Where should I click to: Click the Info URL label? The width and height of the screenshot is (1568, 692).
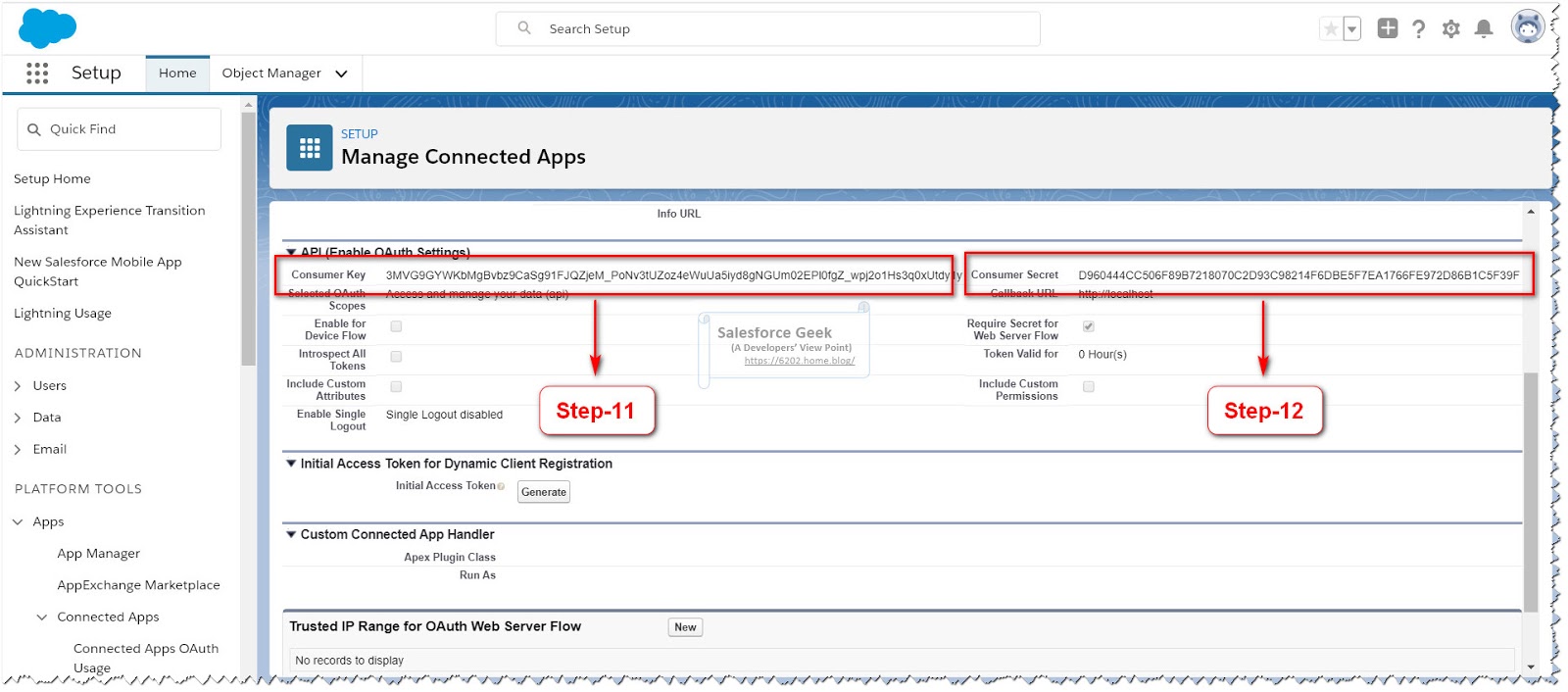coord(679,214)
